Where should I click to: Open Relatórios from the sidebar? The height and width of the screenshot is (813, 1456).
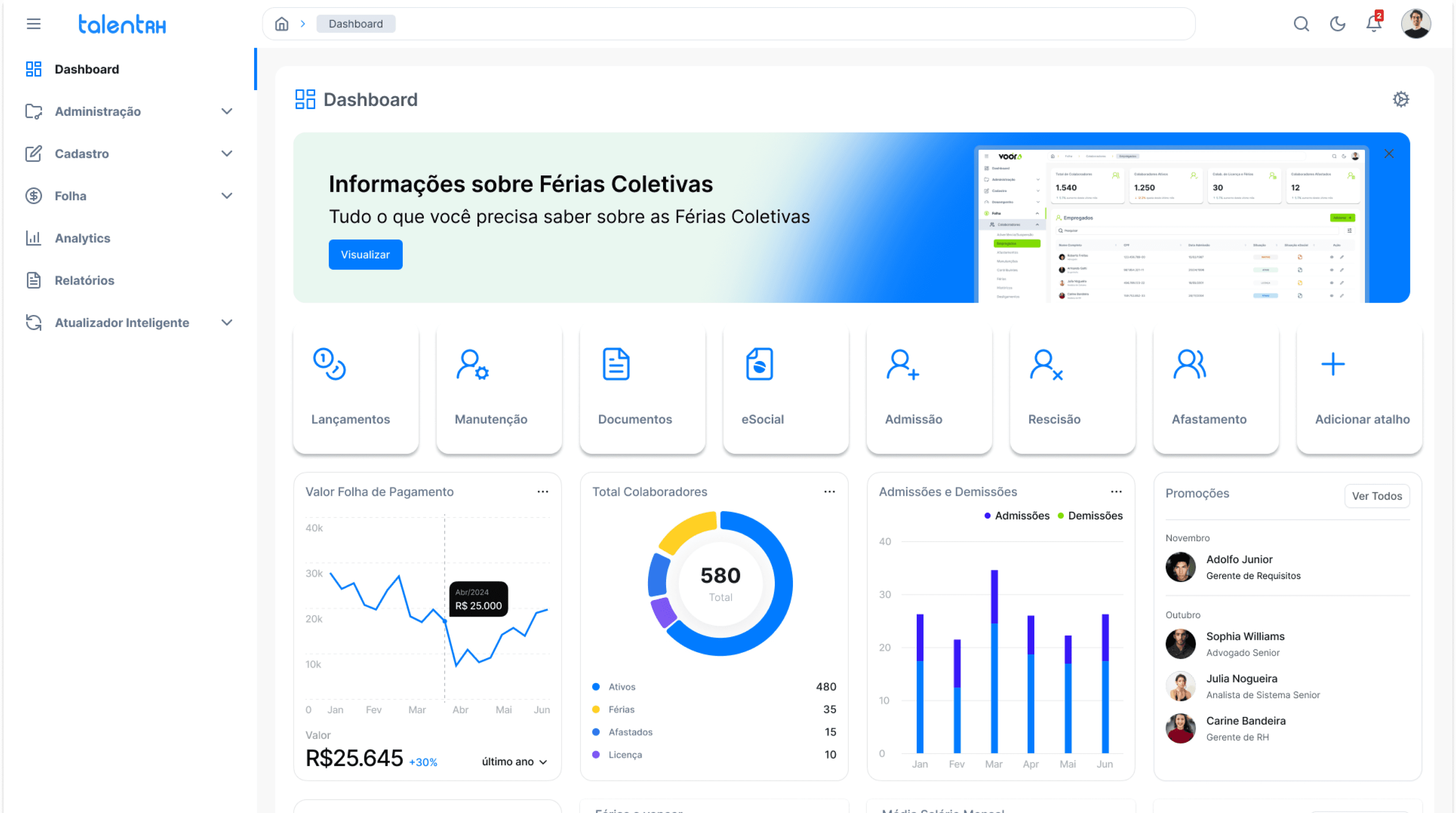pos(84,280)
